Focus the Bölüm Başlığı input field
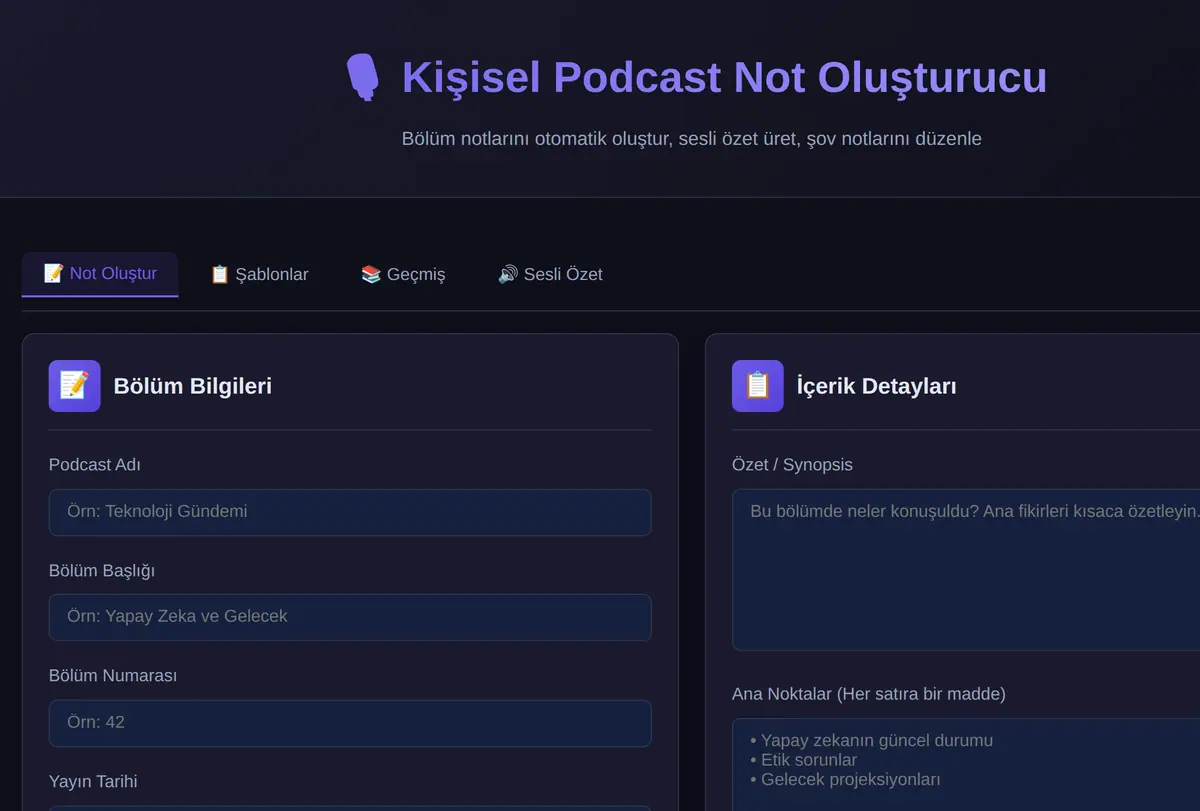The height and width of the screenshot is (811, 1200). coord(350,617)
